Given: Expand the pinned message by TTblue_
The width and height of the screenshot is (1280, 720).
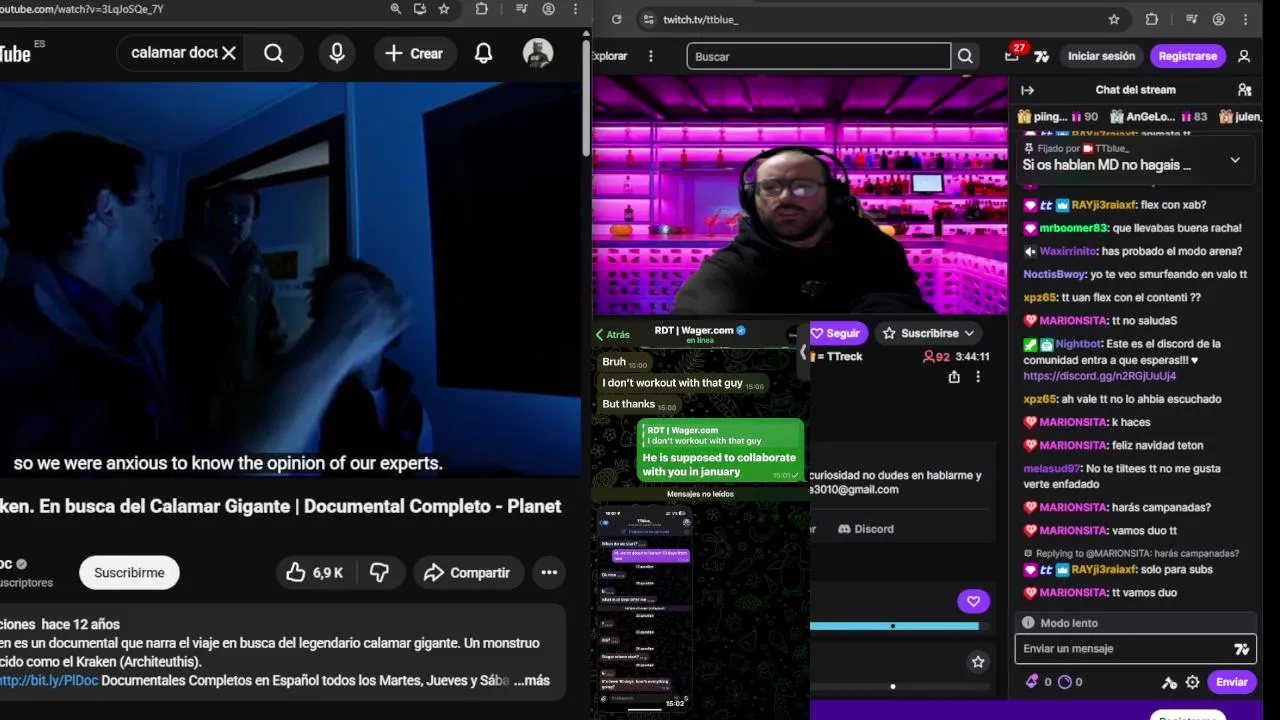Looking at the screenshot, I should 1235,160.
